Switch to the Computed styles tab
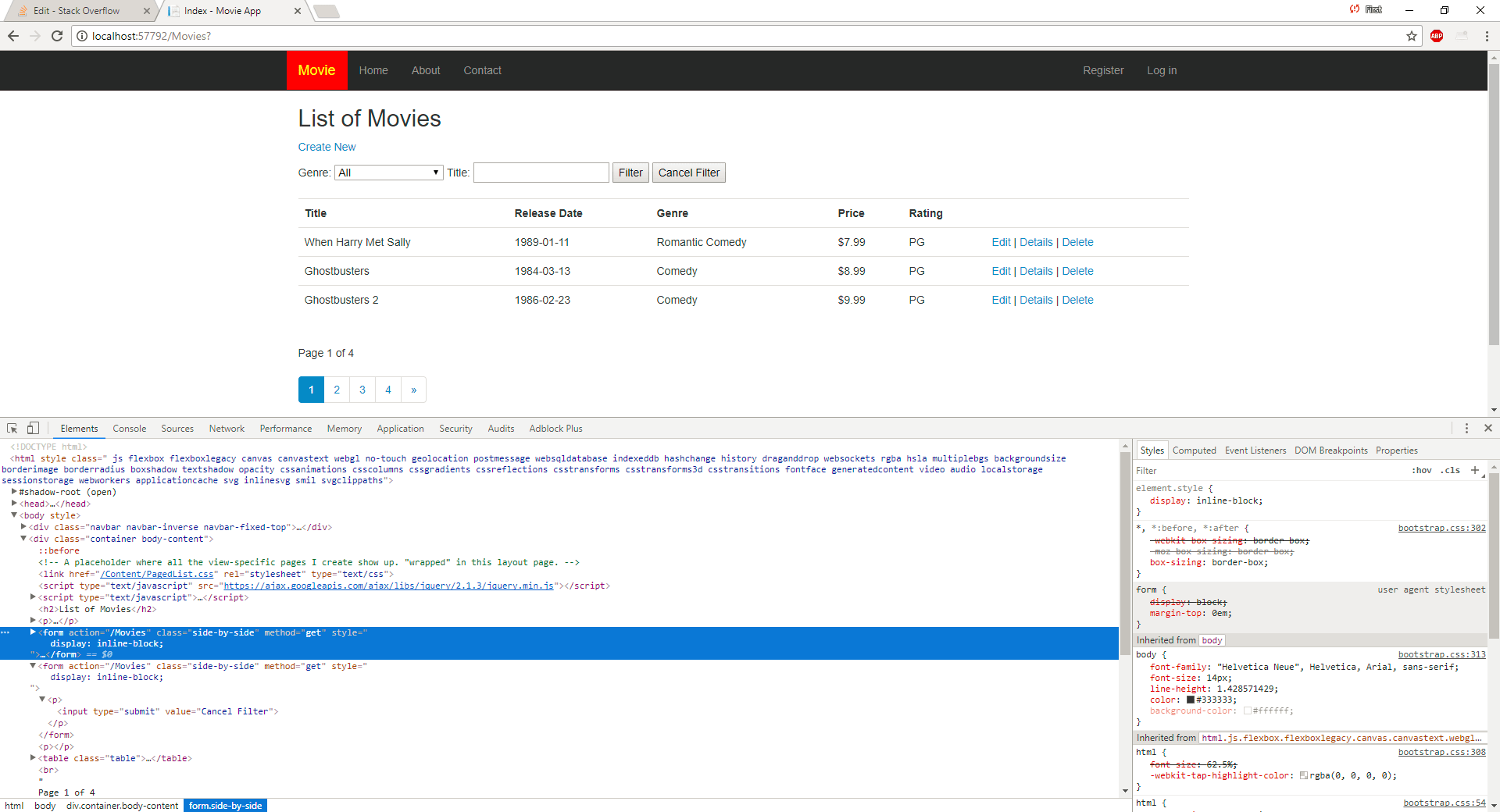Image resolution: width=1500 pixels, height=812 pixels. point(1194,451)
